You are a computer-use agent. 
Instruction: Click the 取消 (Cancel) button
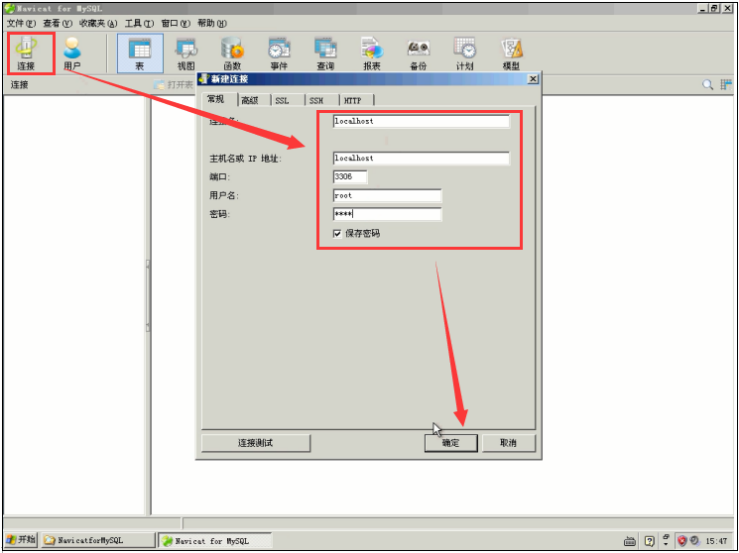[508, 443]
